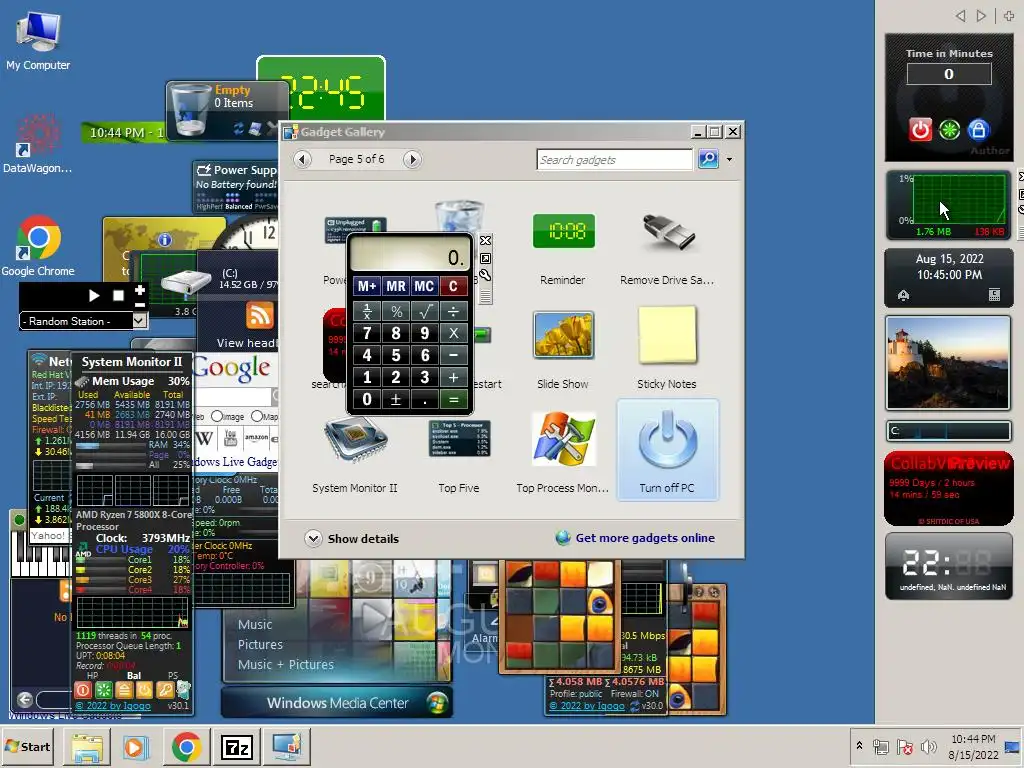Expand Show details in Gadget Gallery
This screenshot has width=1024, height=768.
[x=352, y=539]
